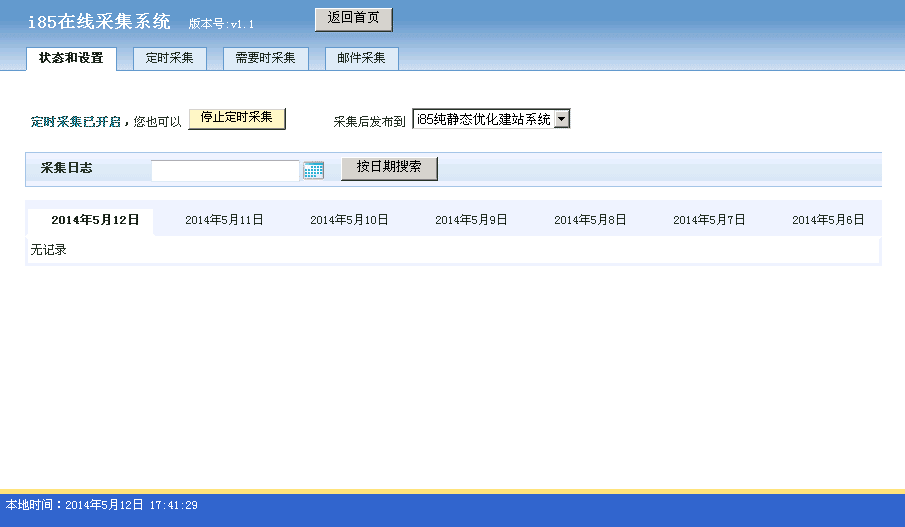905x527 pixels.
Task: Choose the 2014年5月7日 log tab
Action: pos(709,220)
